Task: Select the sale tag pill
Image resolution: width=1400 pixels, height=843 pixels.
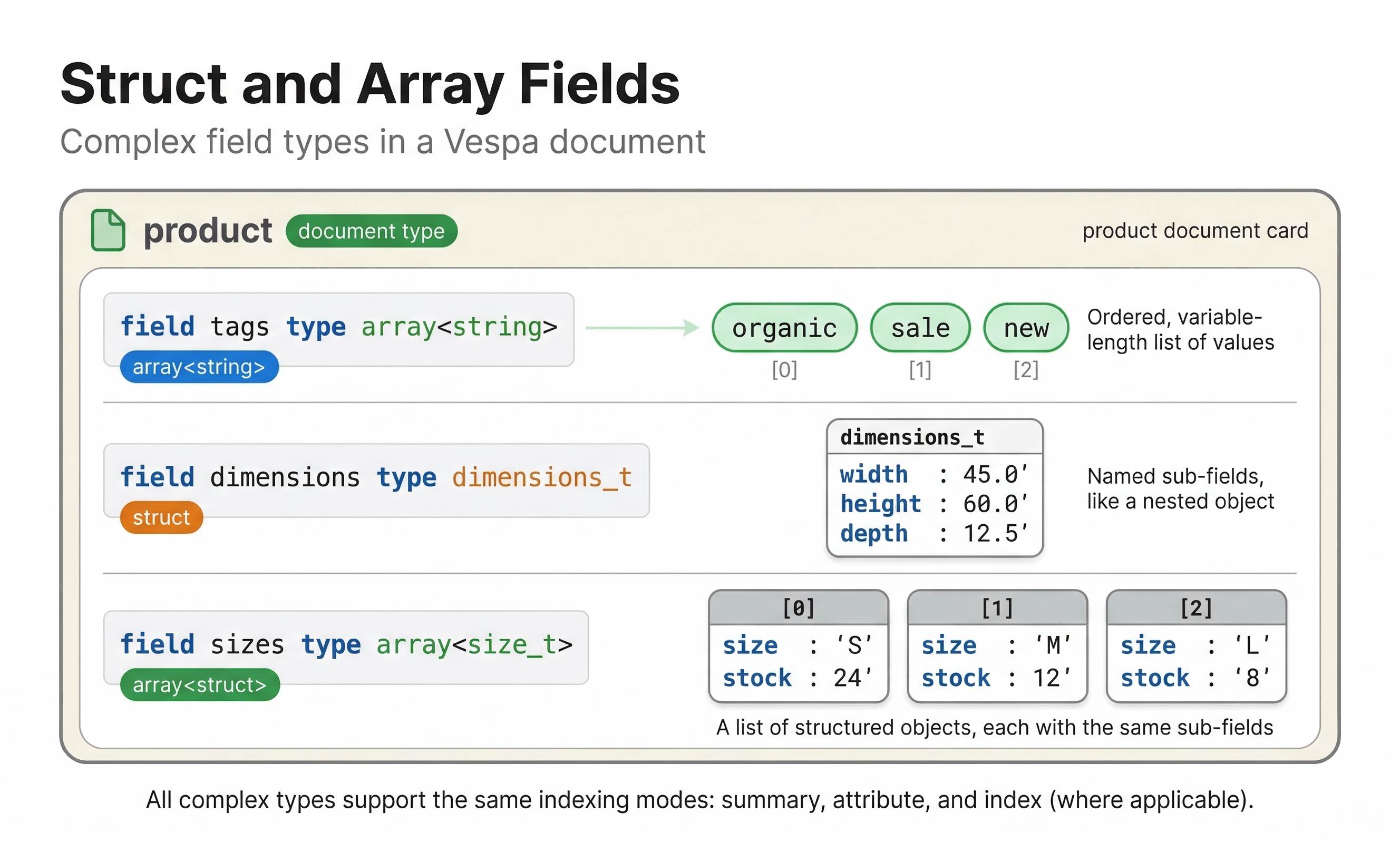Action: pyautogui.click(x=919, y=327)
